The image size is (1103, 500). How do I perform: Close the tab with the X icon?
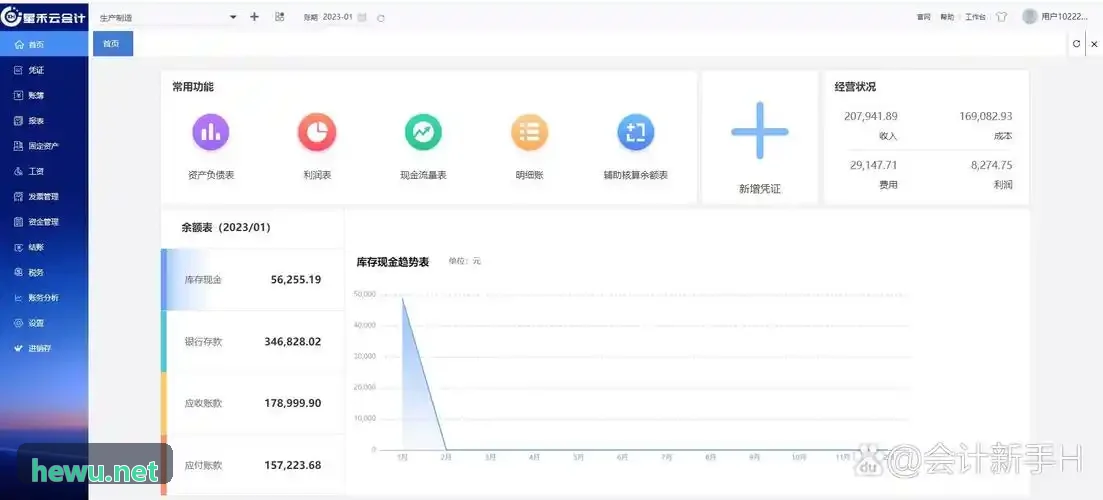[x=1094, y=44]
